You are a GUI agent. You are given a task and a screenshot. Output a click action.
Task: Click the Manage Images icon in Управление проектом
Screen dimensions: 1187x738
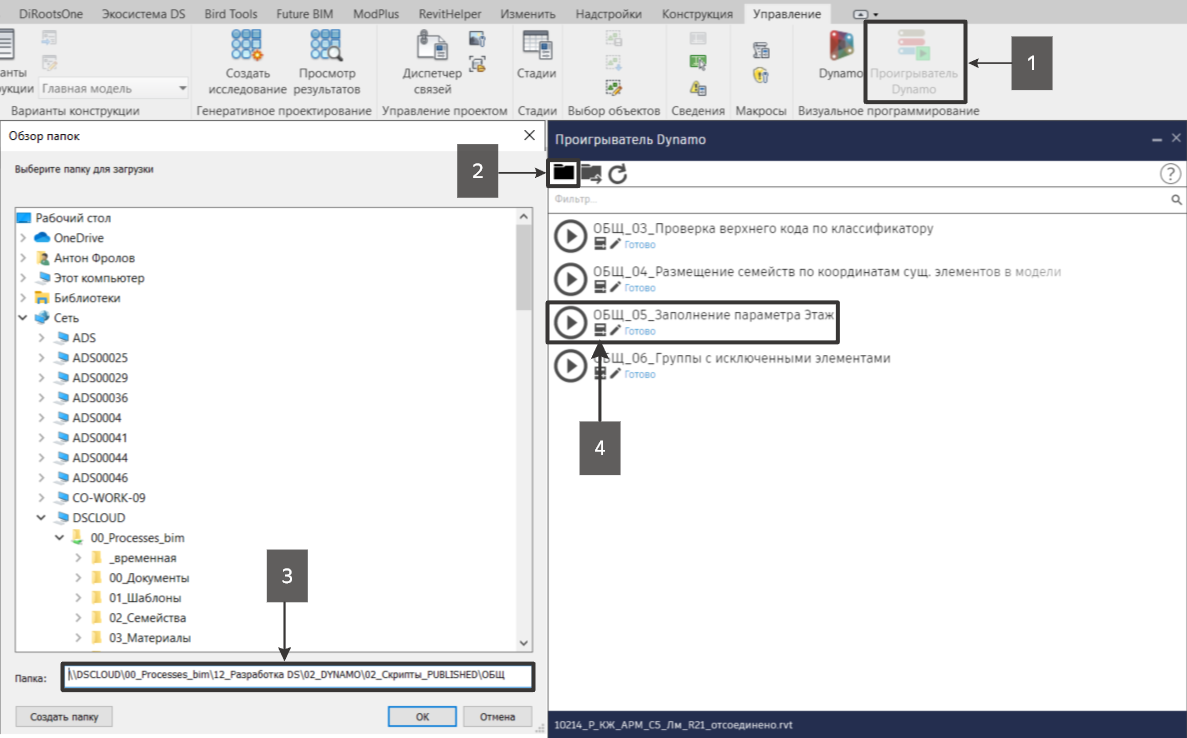477,39
